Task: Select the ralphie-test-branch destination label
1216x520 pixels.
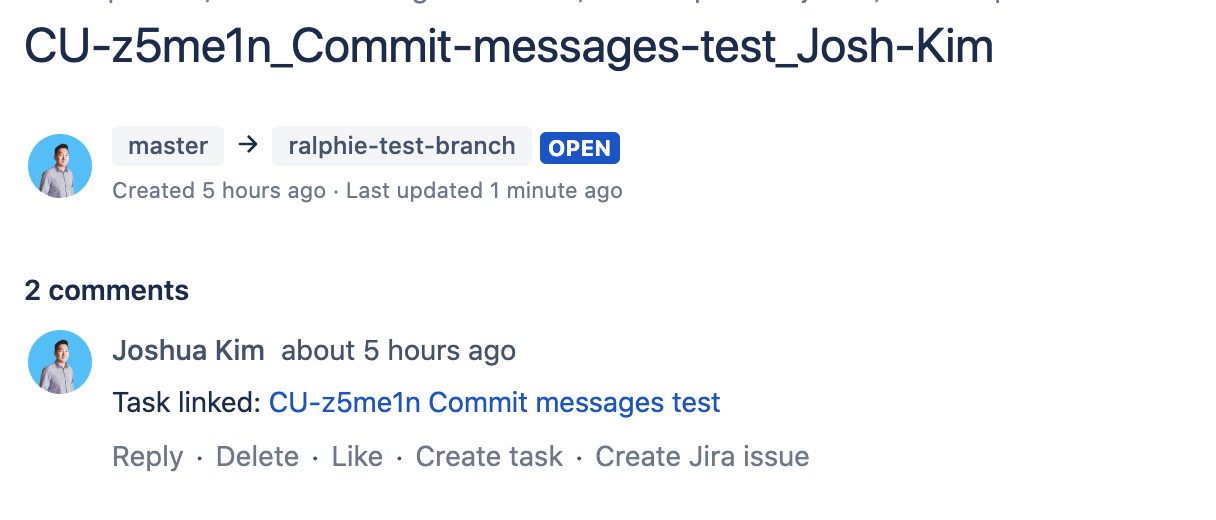Action: (x=402, y=146)
